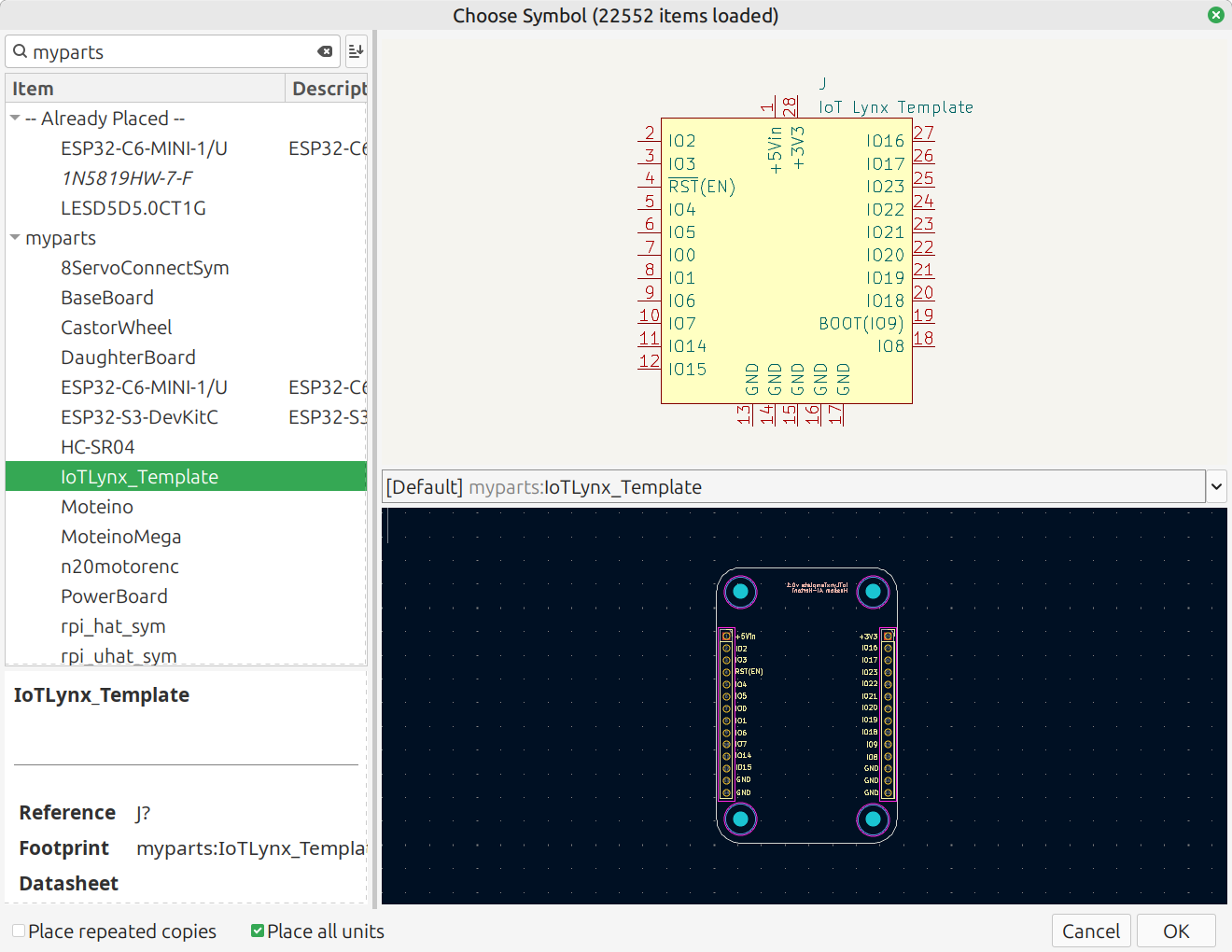Select 1N5819HW-7-F from Already Placed
Image resolution: width=1232 pixels, height=952 pixels.
(127, 178)
